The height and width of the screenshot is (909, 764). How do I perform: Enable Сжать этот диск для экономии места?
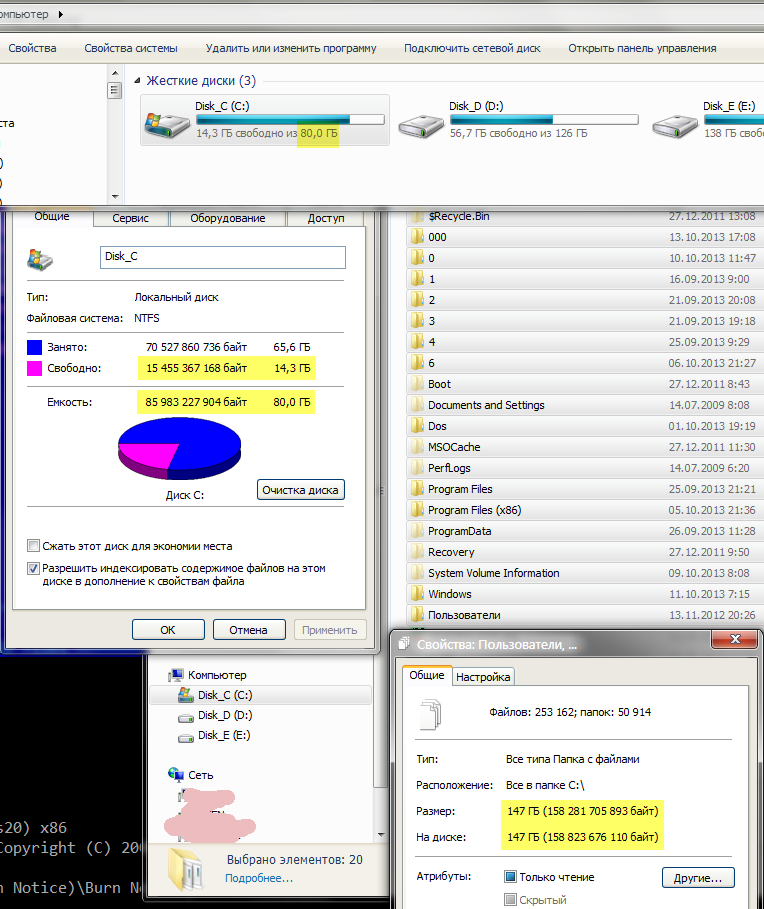[x=33, y=546]
